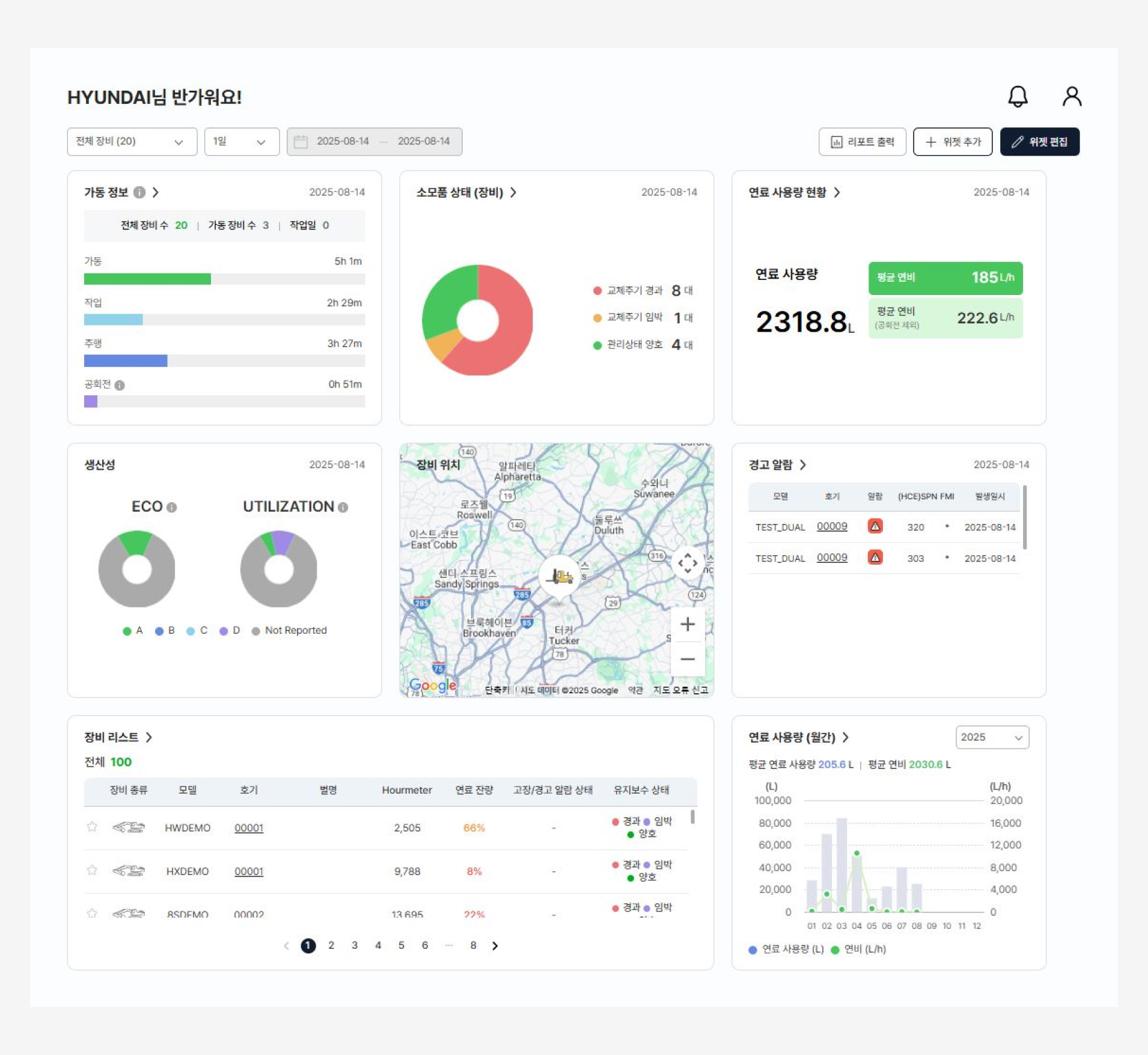Click the ECO info icon
1148x1055 pixels.
172,507
